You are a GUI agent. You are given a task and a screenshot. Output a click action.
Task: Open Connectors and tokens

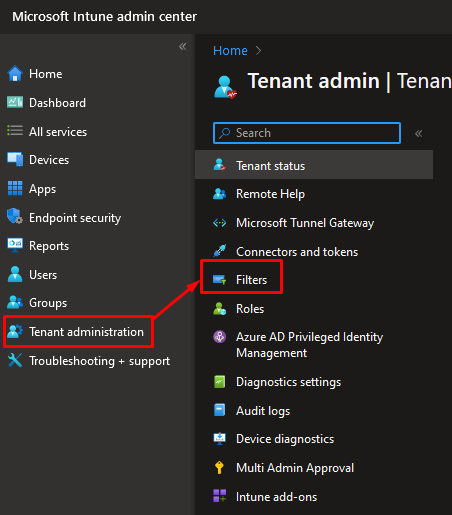click(x=297, y=252)
